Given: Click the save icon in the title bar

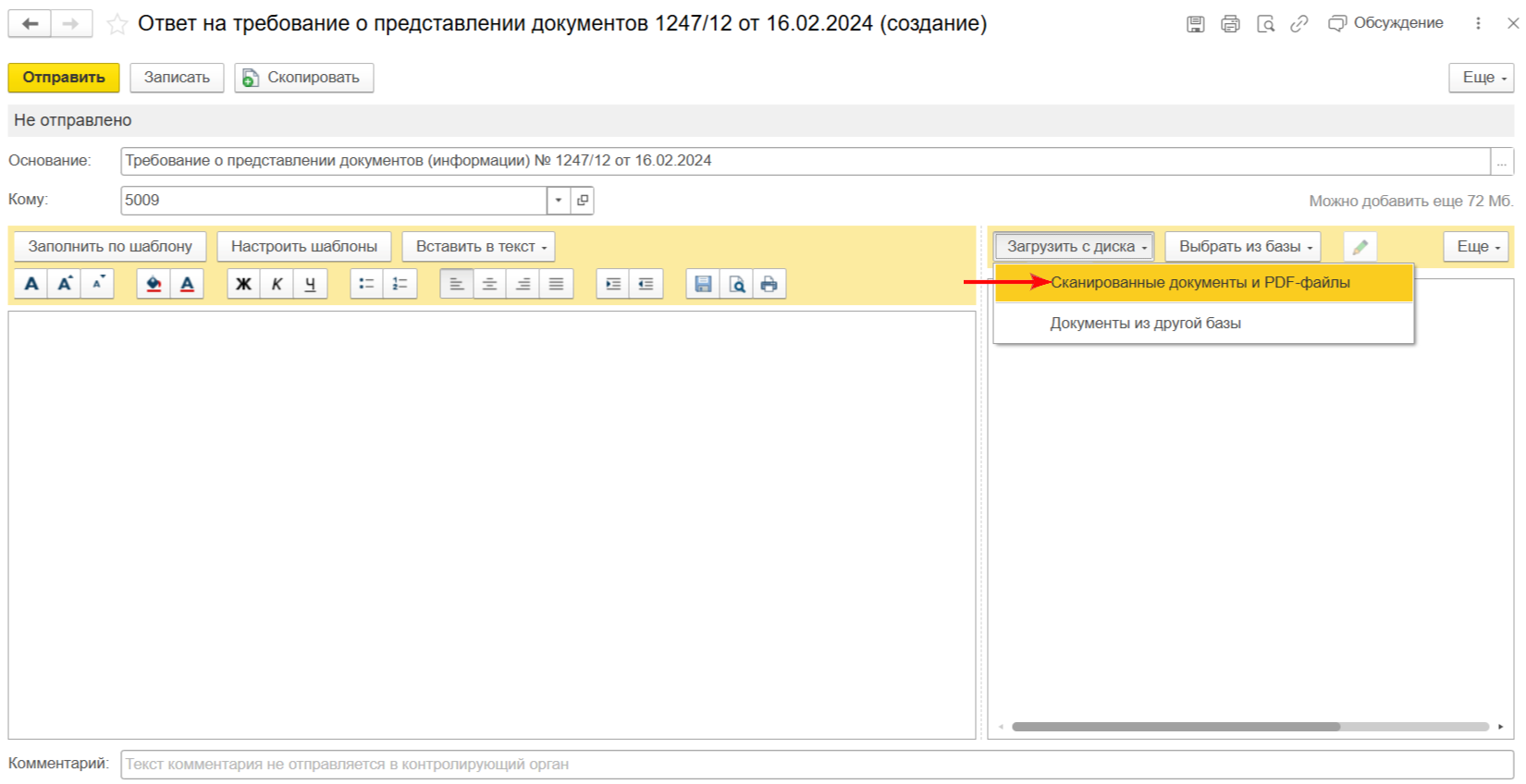Looking at the screenshot, I should click(x=1196, y=24).
